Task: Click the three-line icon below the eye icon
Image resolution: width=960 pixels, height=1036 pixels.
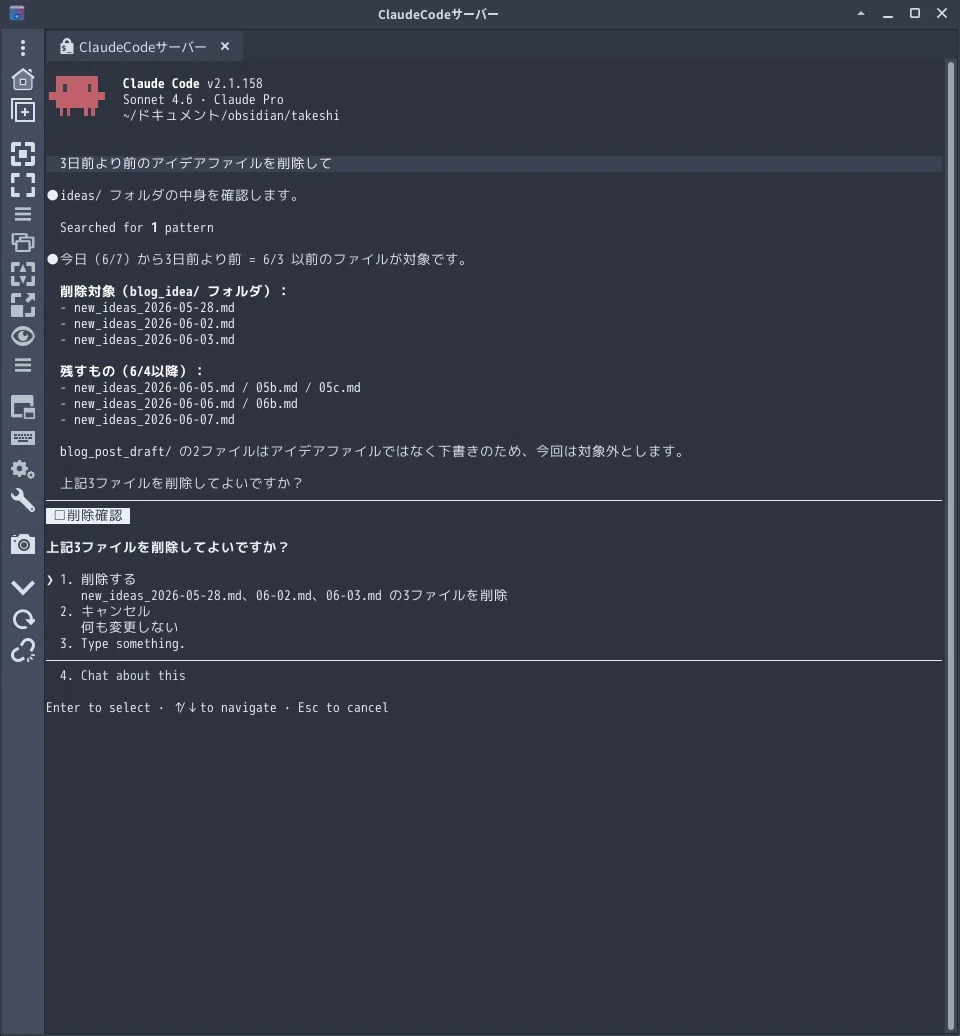Action: [x=22, y=365]
